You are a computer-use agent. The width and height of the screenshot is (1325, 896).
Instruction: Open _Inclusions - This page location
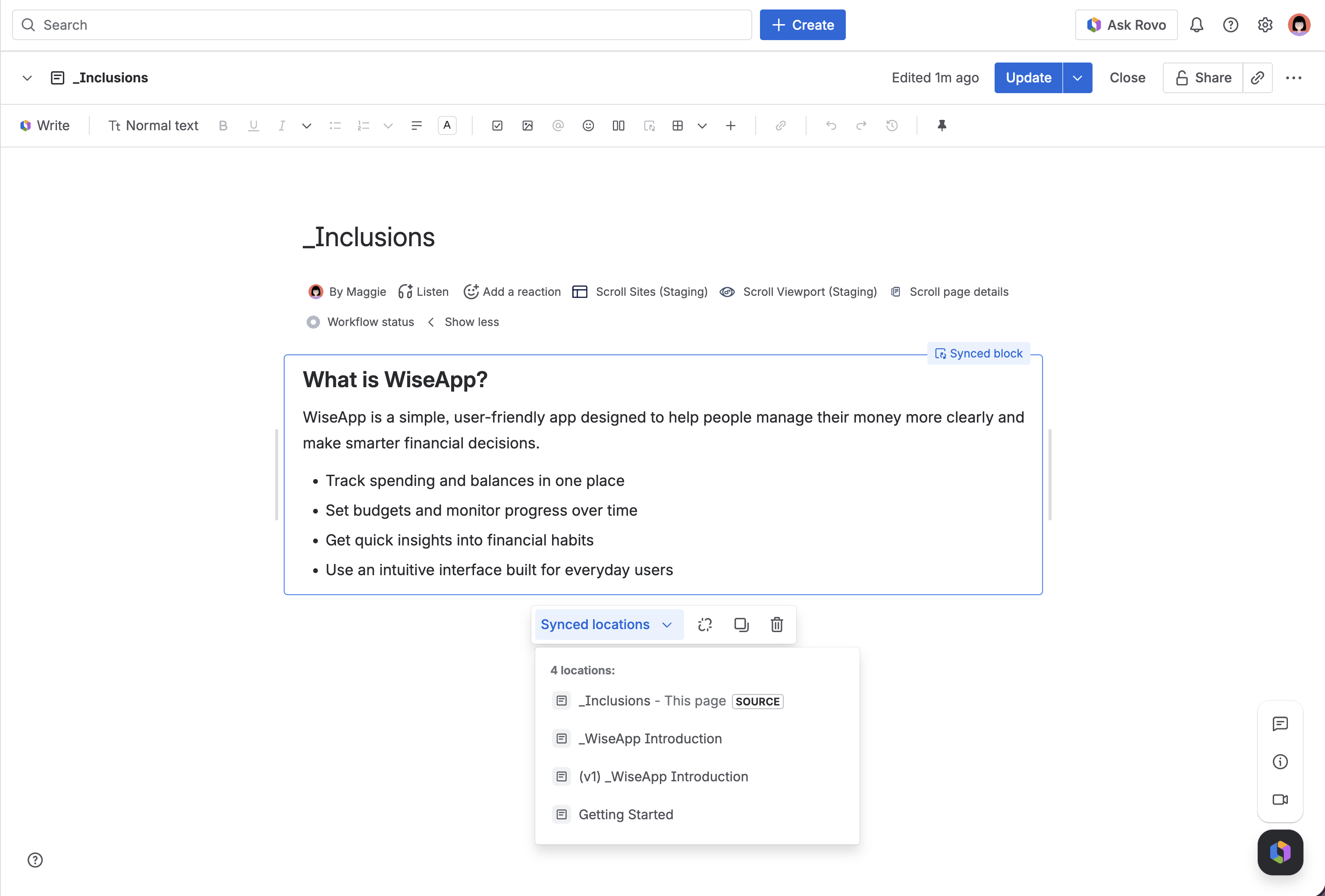point(697,701)
